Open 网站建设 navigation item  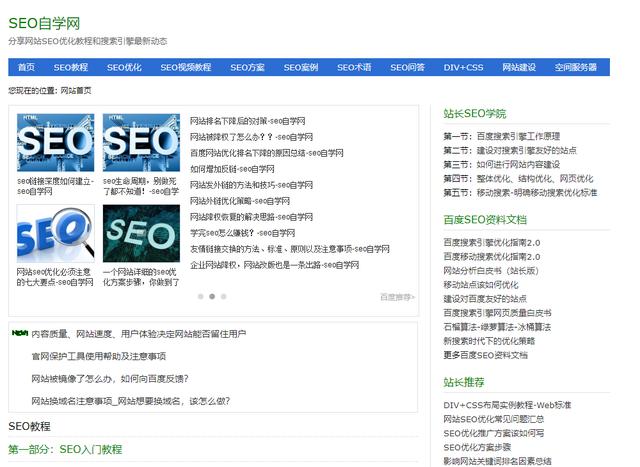[x=519, y=67]
